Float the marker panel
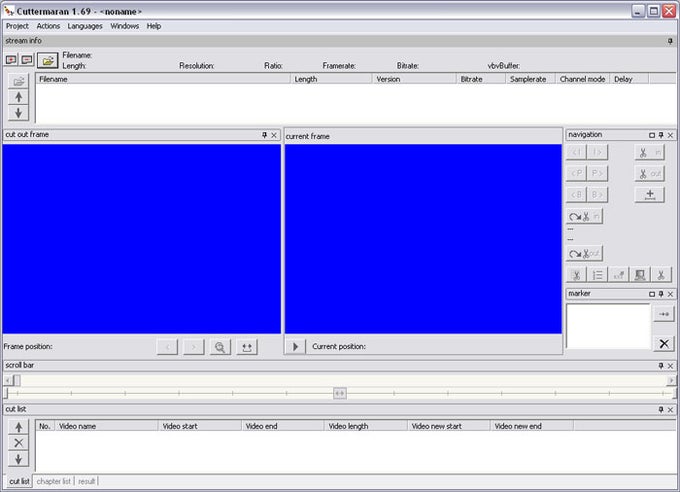The image size is (680, 492). [x=652, y=294]
